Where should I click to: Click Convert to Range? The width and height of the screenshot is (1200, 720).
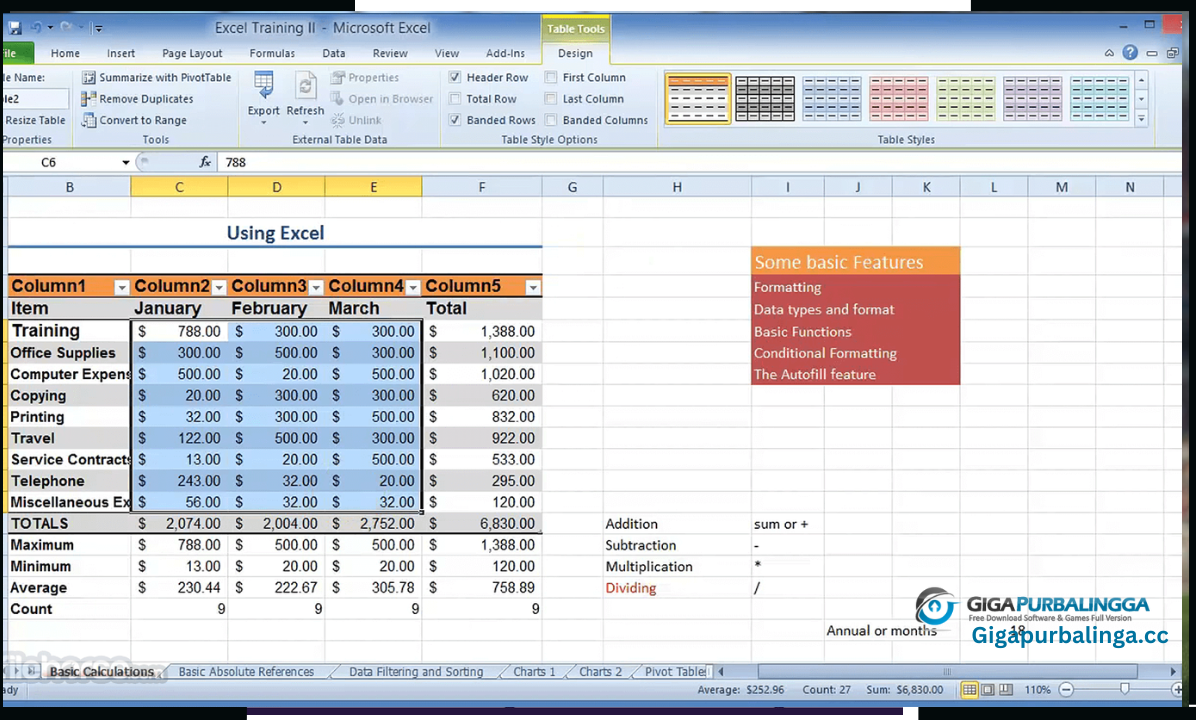coord(134,120)
